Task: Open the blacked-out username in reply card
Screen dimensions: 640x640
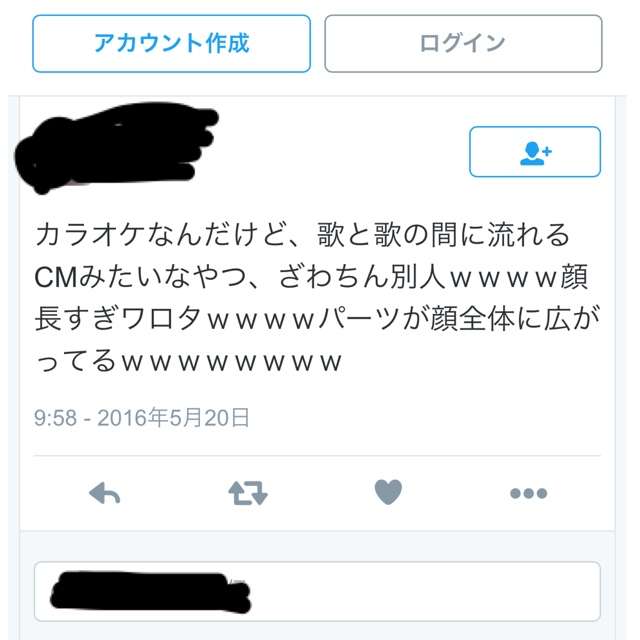Action: [150, 592]
